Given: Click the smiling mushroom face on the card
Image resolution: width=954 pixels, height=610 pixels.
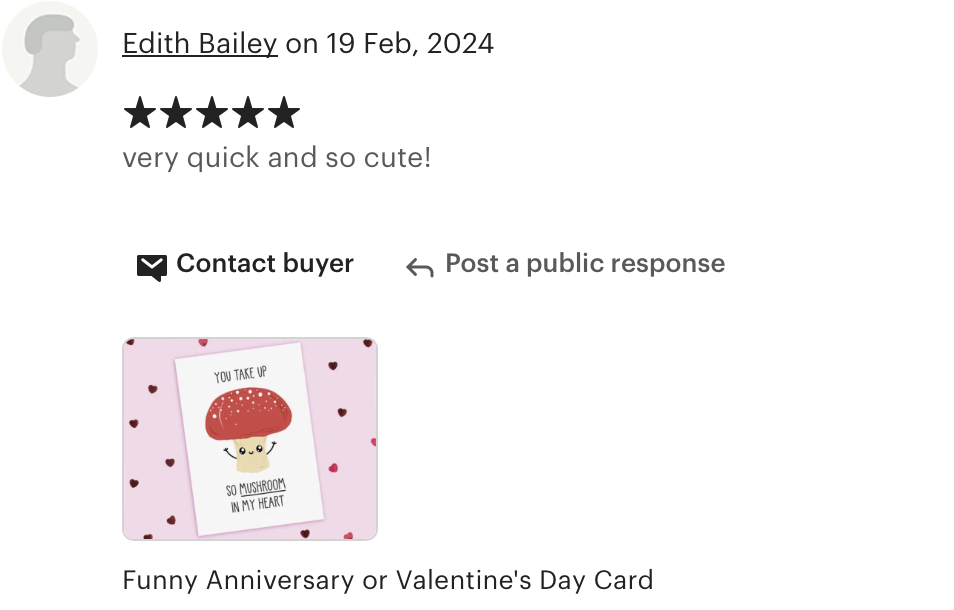Looking at the screenshot, I should pos(250,451).
